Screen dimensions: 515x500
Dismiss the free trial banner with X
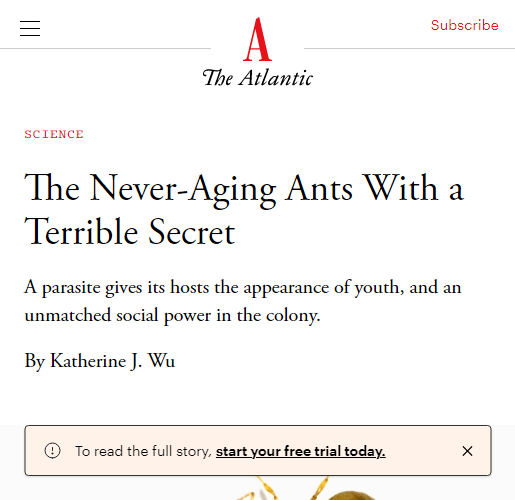click(467, 451)
